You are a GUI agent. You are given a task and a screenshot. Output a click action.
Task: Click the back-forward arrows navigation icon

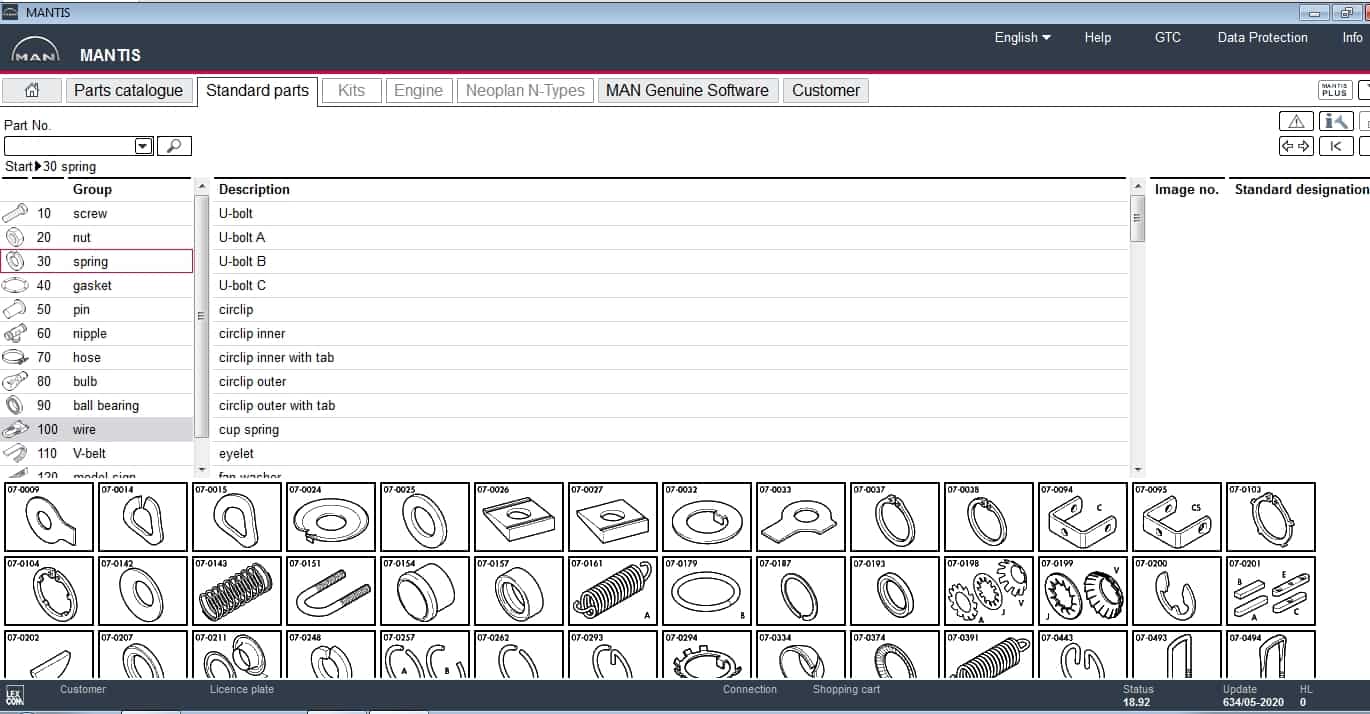1295,145
